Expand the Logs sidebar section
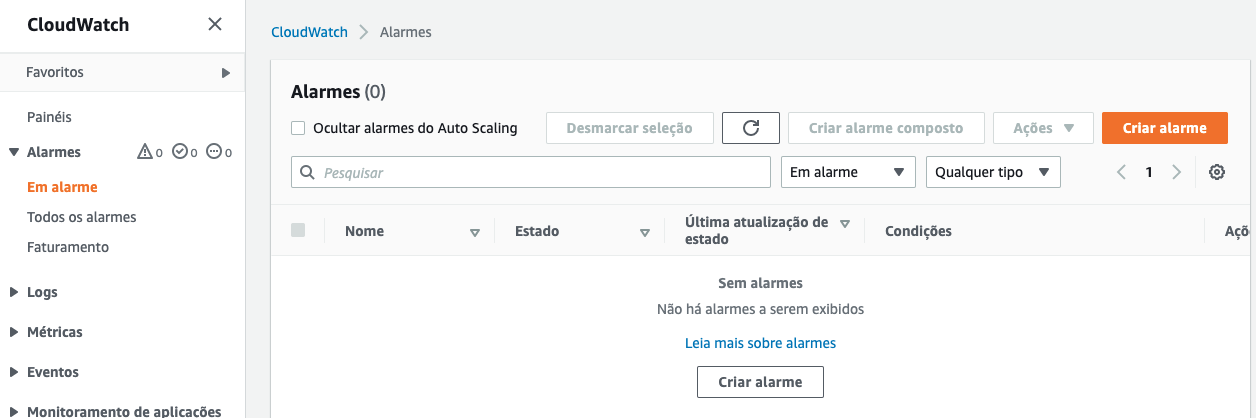1256x418 pixels. click(14, 292)
